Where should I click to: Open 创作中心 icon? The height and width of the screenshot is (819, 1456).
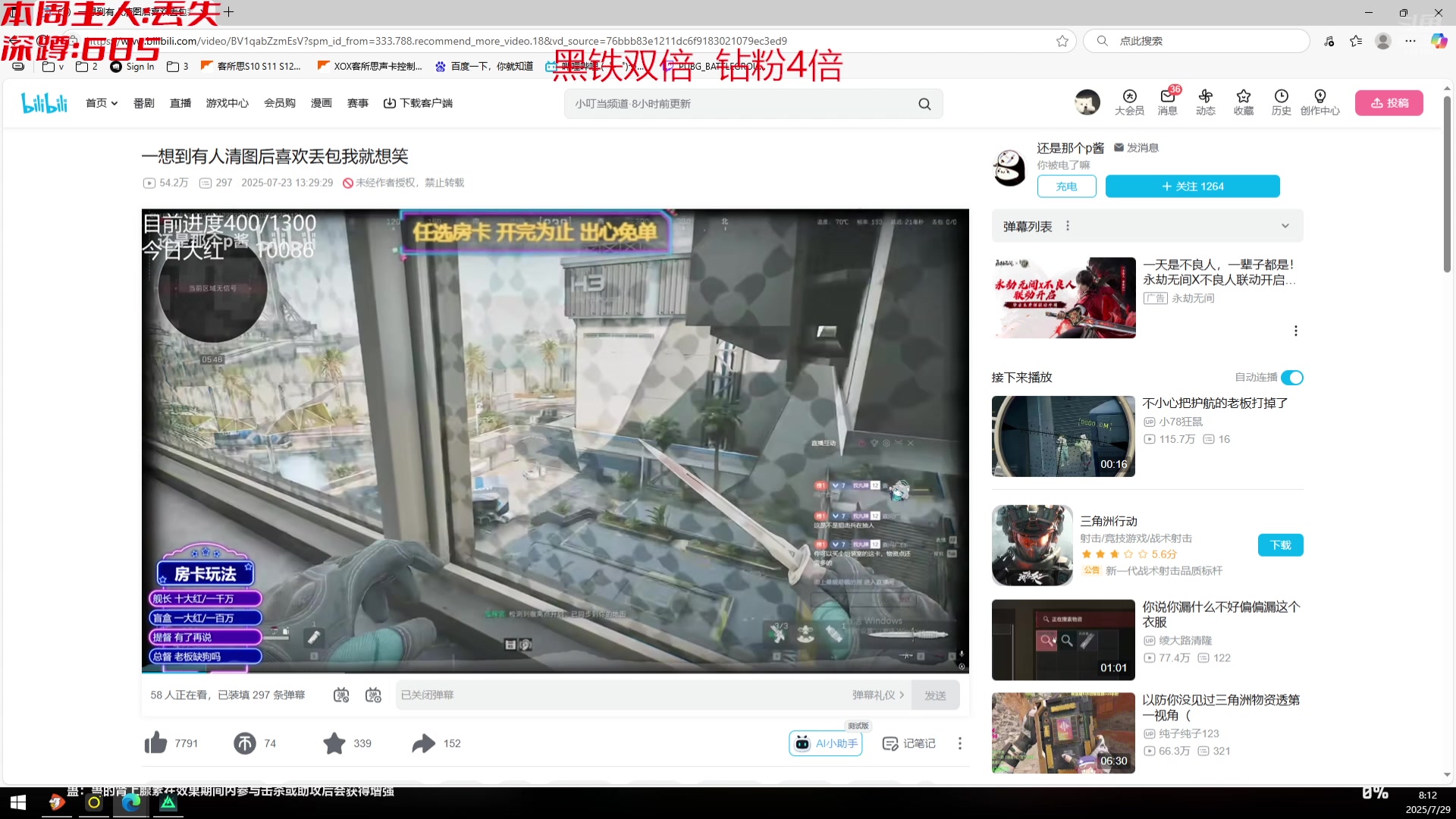pyautogui.click(x=1319, y=102)
